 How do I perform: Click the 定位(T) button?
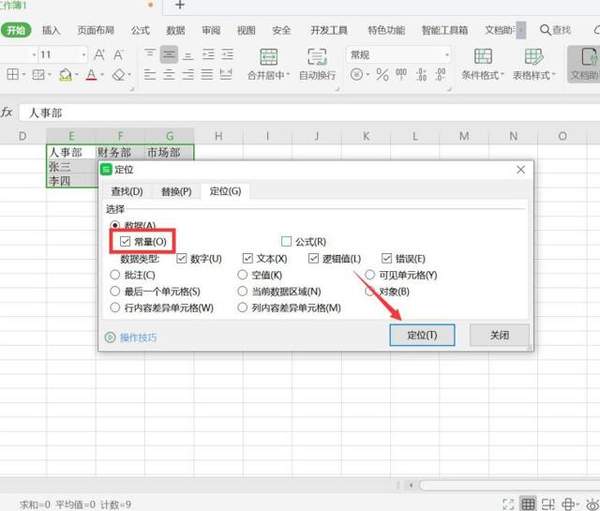[x=422, y=335]
